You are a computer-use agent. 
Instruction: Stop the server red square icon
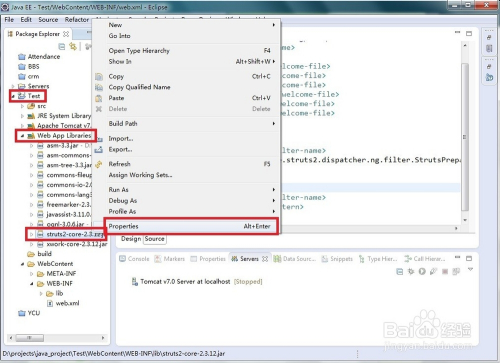(445, 271)
